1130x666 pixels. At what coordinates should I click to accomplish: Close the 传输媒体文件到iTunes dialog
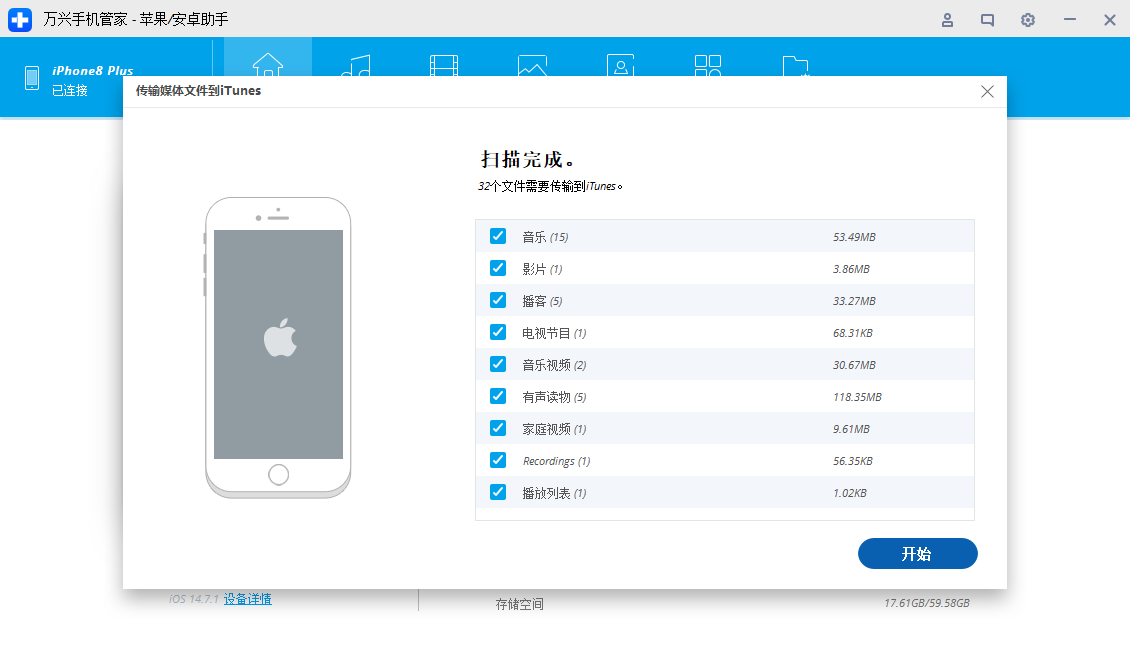click(987, 91)
